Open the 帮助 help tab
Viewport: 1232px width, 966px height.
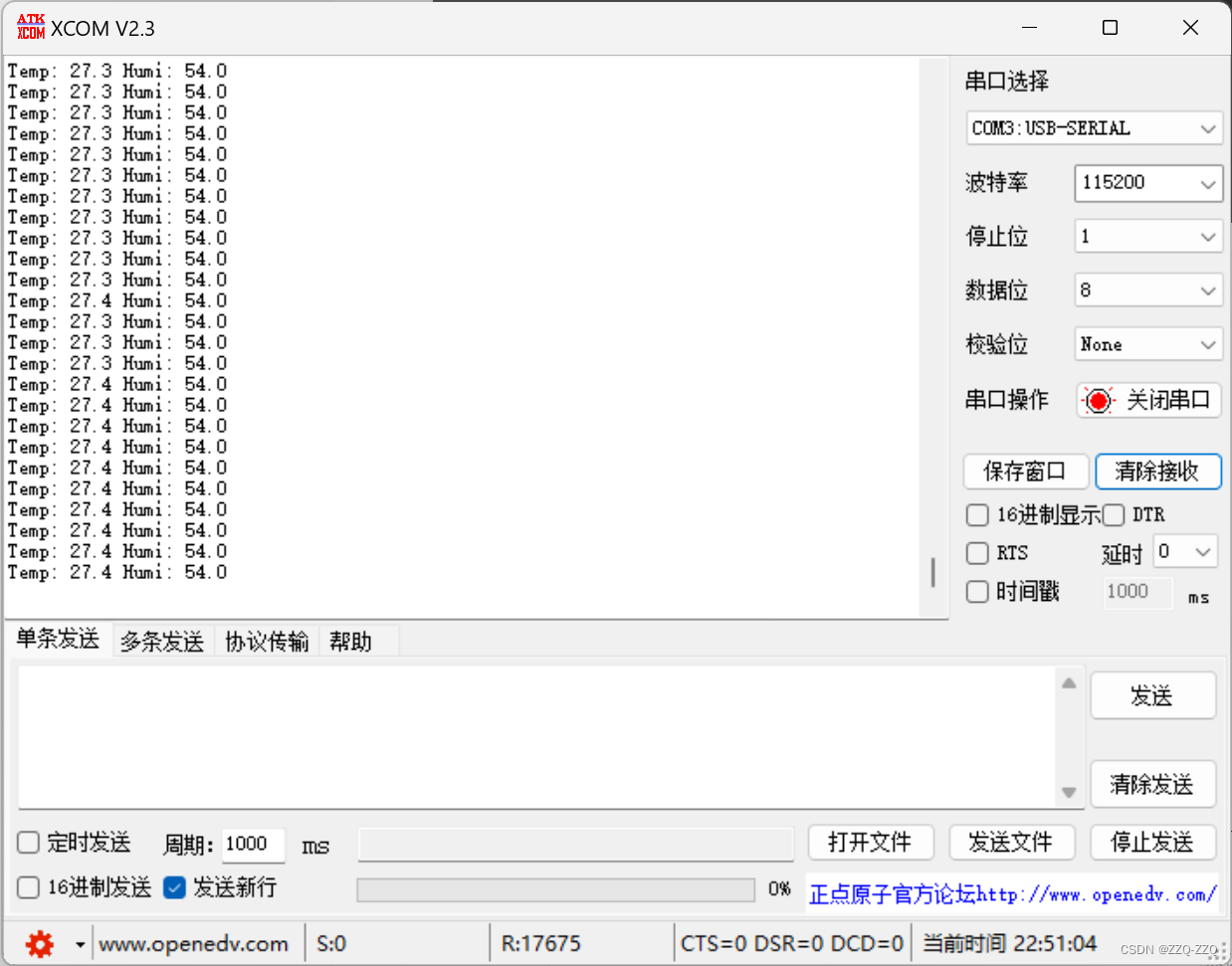point(350,642)
